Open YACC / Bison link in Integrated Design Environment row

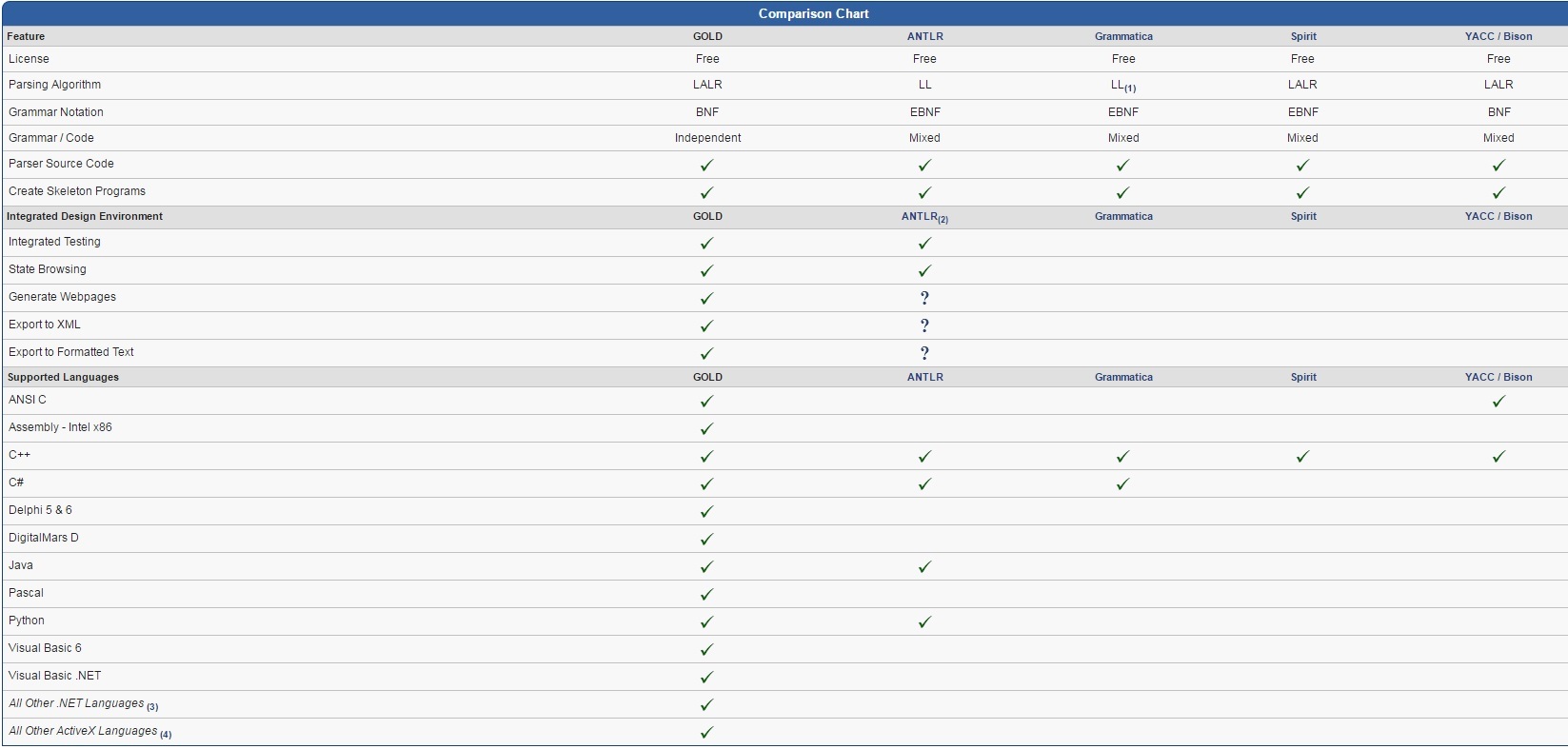[1499, 216]
